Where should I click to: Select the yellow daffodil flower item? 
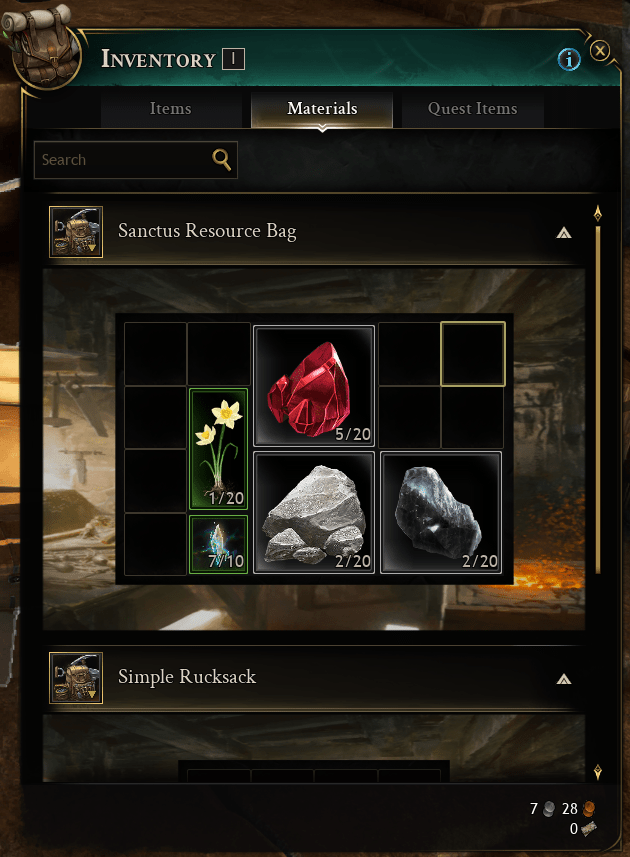219,448
